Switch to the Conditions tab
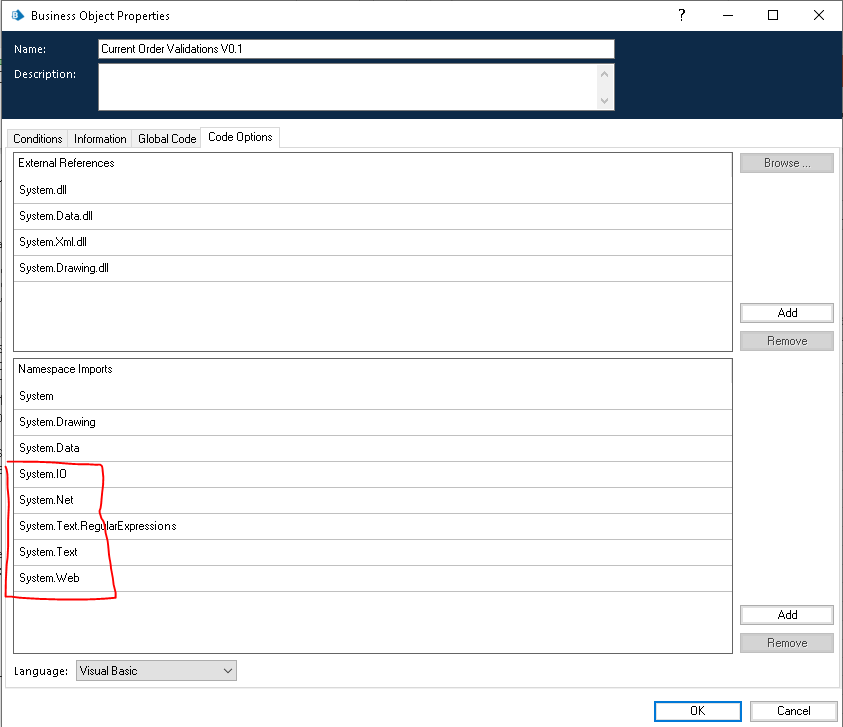This screenshot has width=843, height=727. (x=38, y=139)
